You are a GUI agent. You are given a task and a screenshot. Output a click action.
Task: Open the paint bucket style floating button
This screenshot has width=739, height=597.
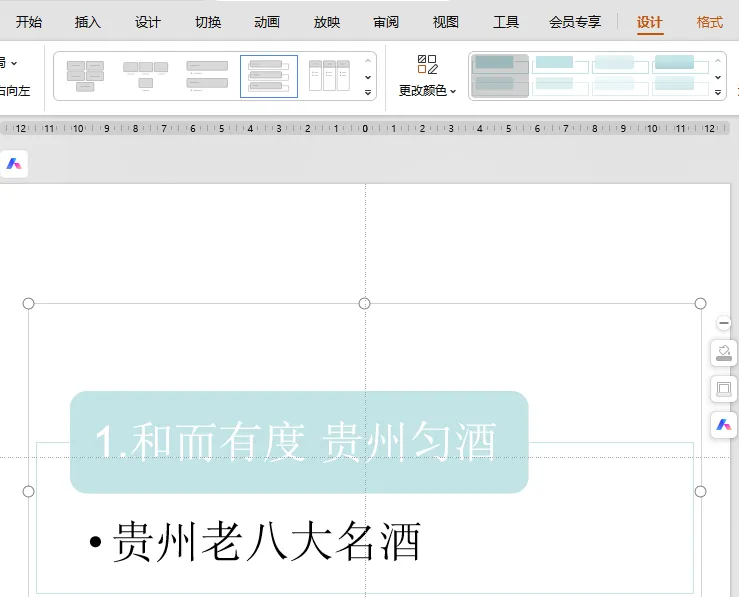[x=724, y=353]
